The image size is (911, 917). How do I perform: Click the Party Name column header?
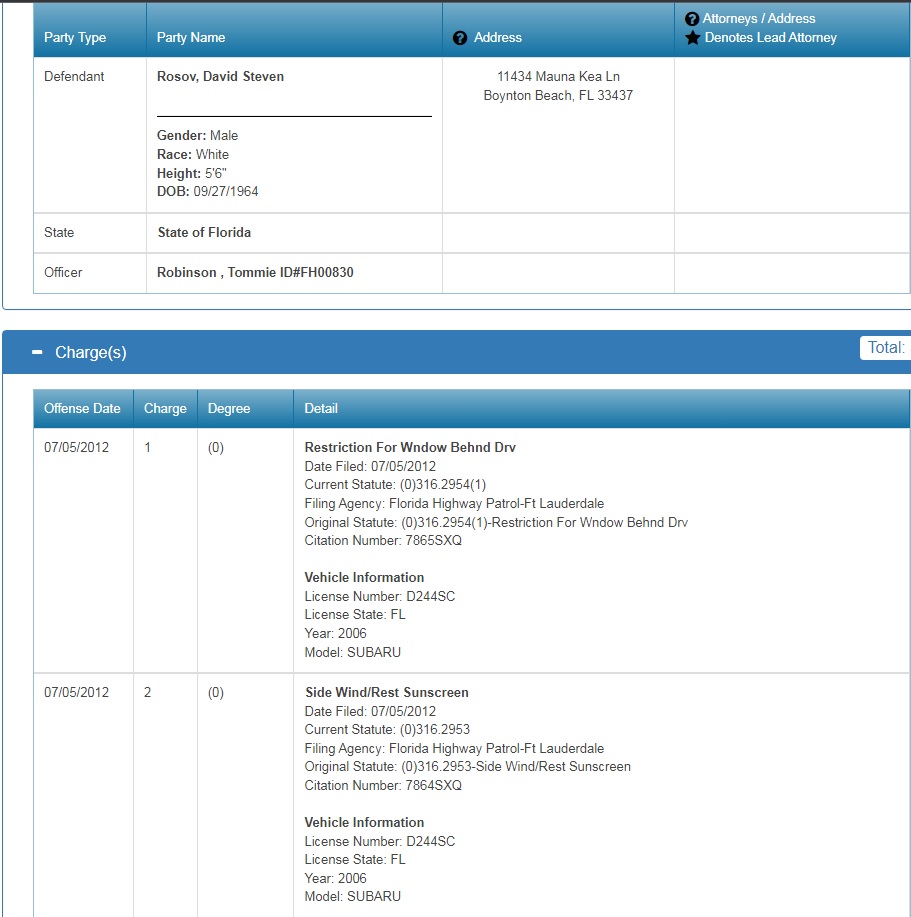pos(191,38)
